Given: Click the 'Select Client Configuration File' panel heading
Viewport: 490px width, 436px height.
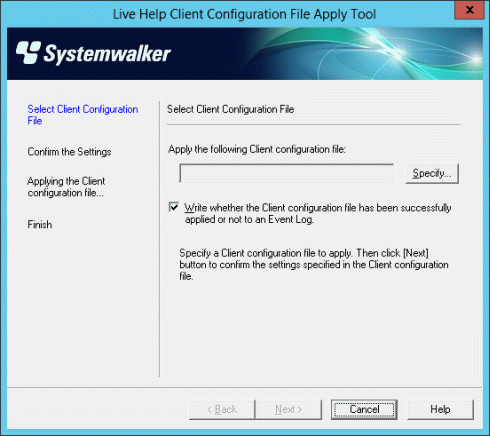Looking at the screenshot, I should pos(230,109).
